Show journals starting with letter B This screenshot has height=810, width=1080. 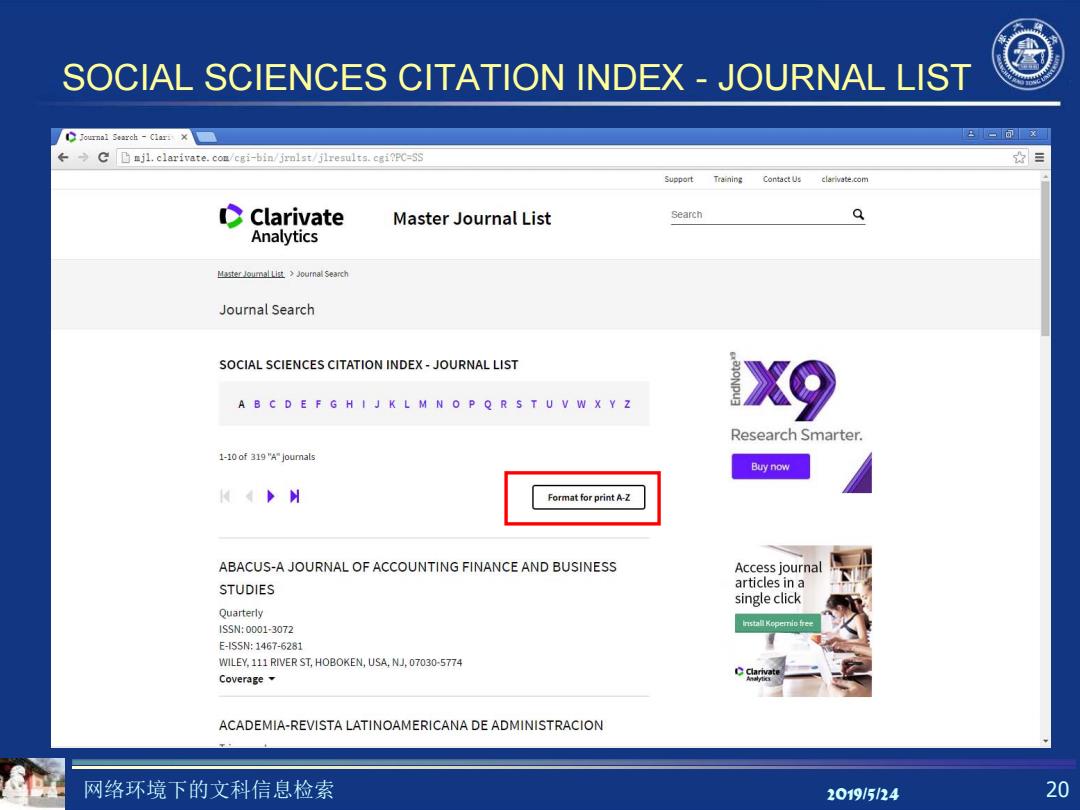coord(257,404)
